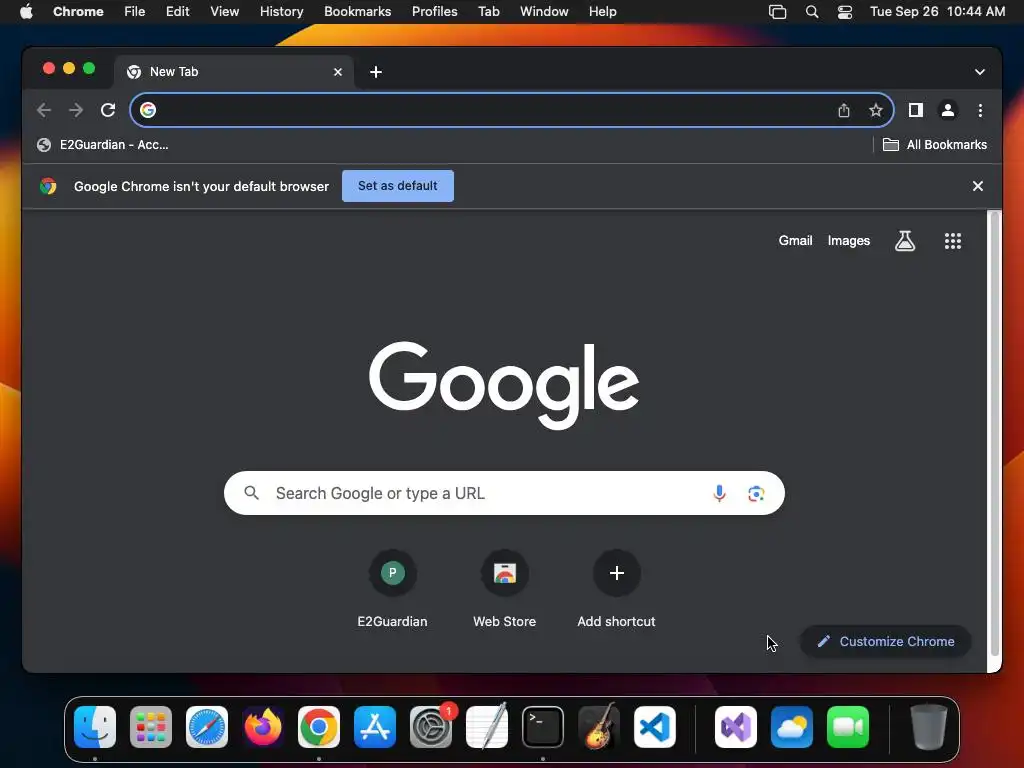This screenshot has width=1024, height=768.
Task: Add a new shortcut tile
Action: [616, 590]
